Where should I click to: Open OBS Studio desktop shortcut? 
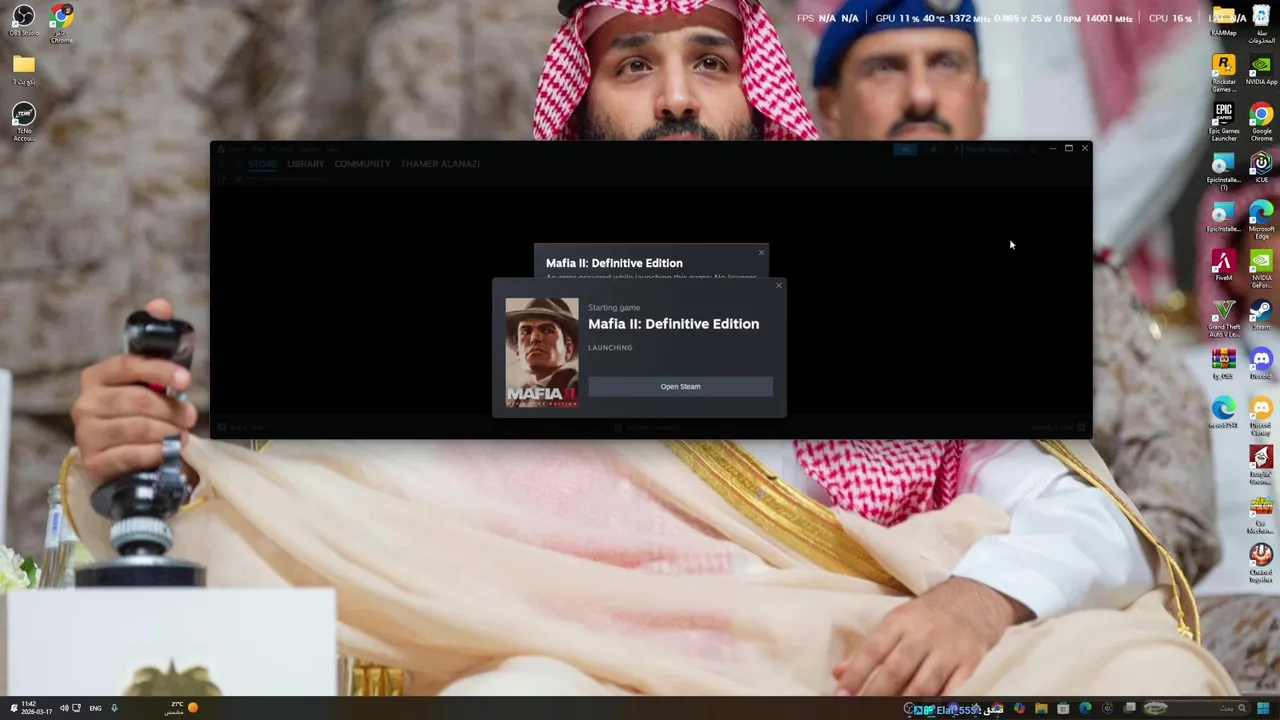click(24, 20)
